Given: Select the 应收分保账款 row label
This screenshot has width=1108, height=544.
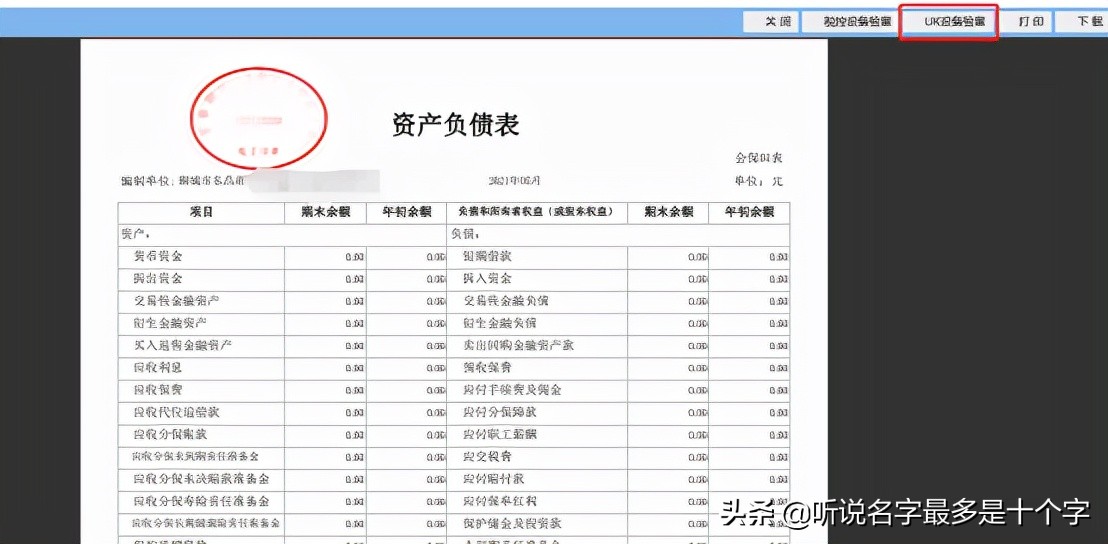Looking at the screenshot, I should coord(170,434).
